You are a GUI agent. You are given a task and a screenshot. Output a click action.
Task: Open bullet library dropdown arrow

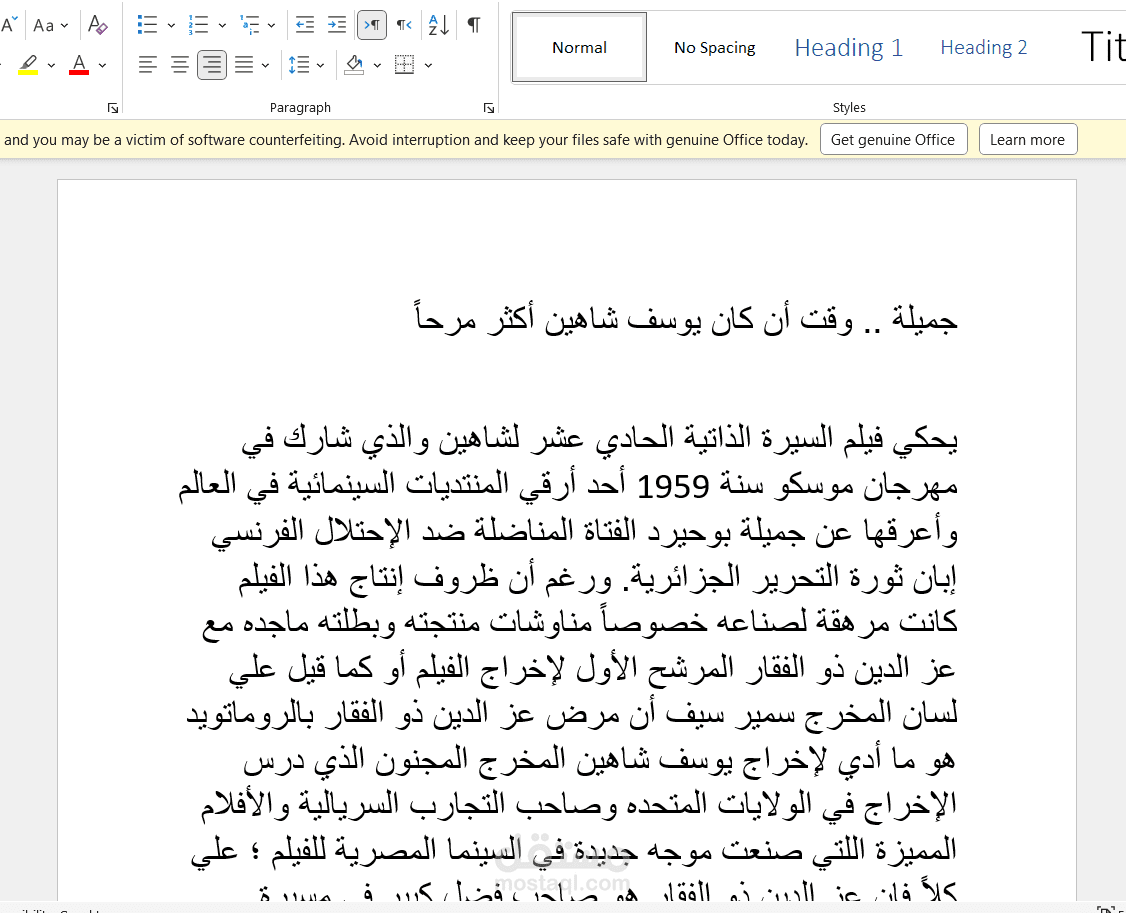[x=171, y=26]
